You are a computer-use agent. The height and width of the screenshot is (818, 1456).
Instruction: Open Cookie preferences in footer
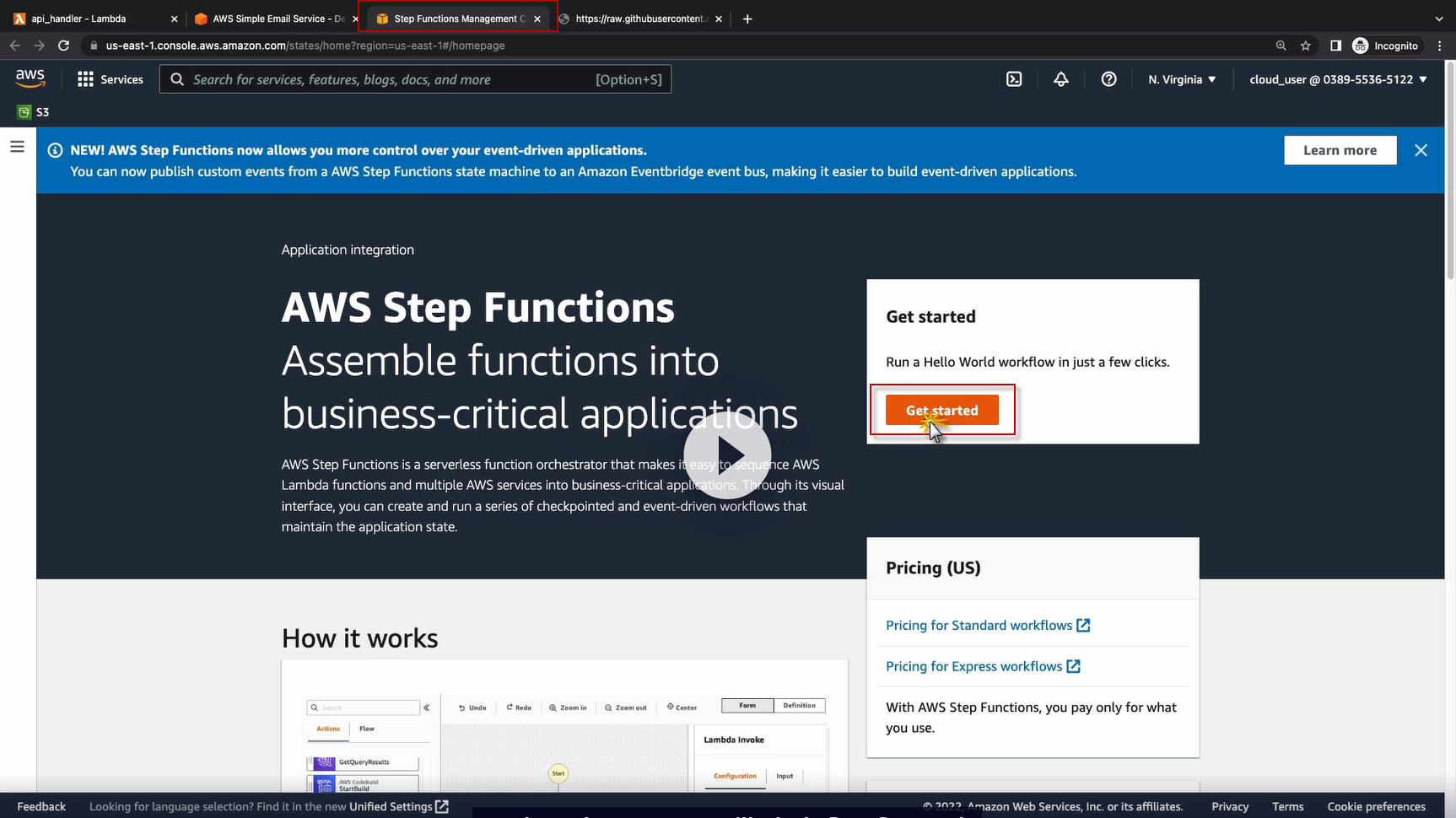click(1377, 806)
